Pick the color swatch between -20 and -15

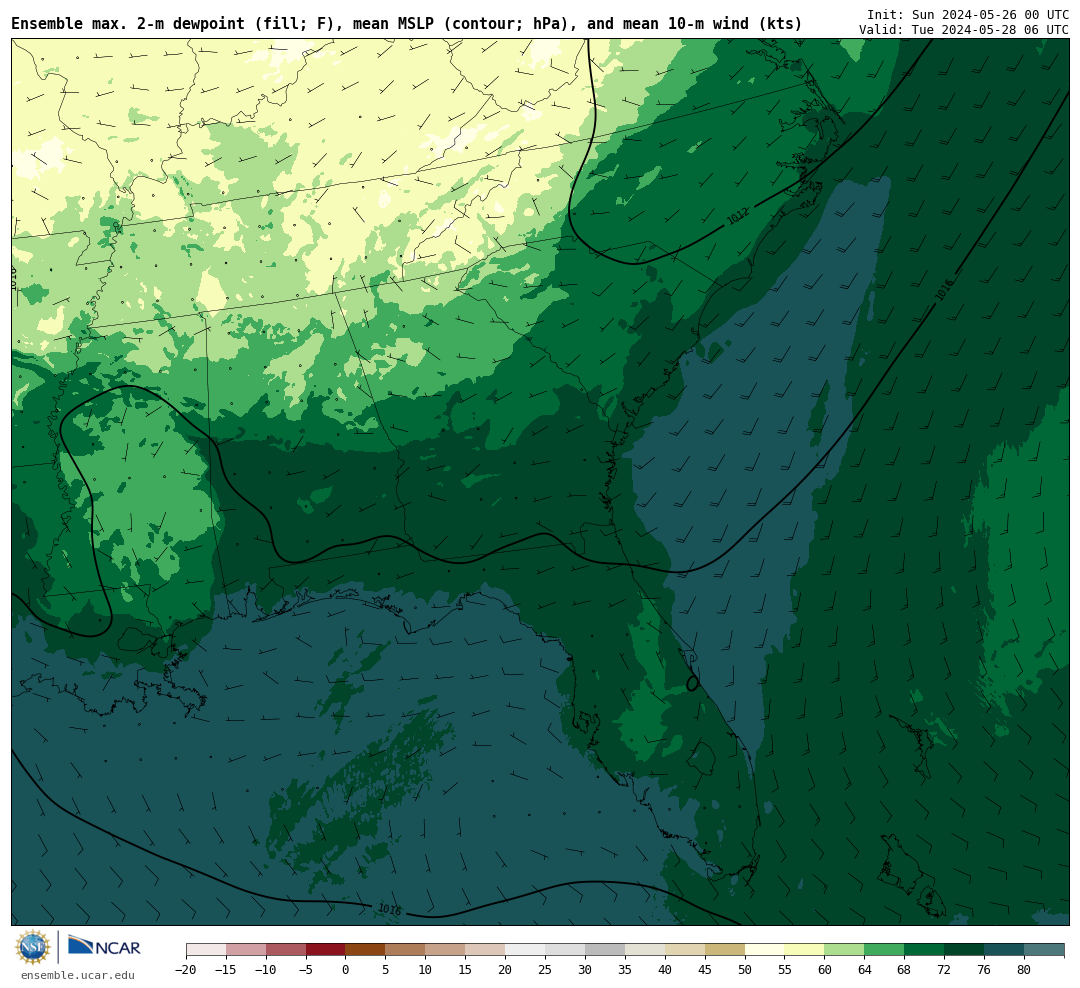click(x=206, y=950)
